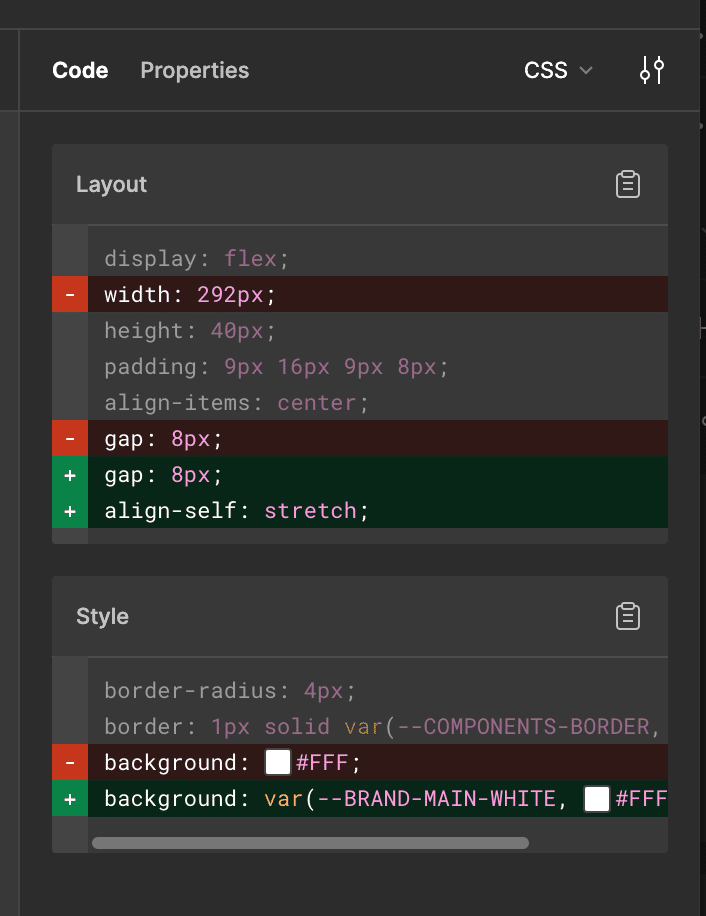
Task: Click the red minus marker beside gap
Action: pyautogui.click(x=70, y=439)
